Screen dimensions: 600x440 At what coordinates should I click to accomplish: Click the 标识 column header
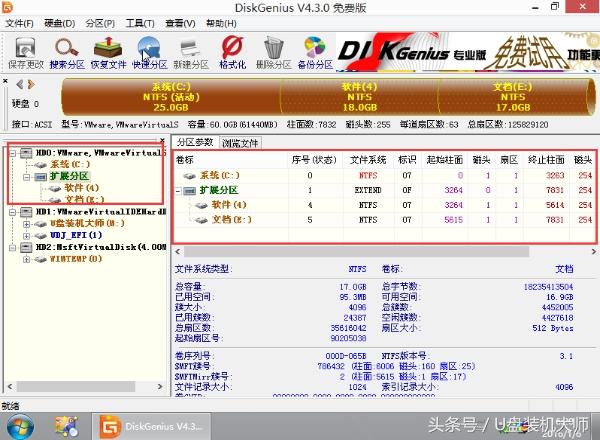[x=407, y=160]
